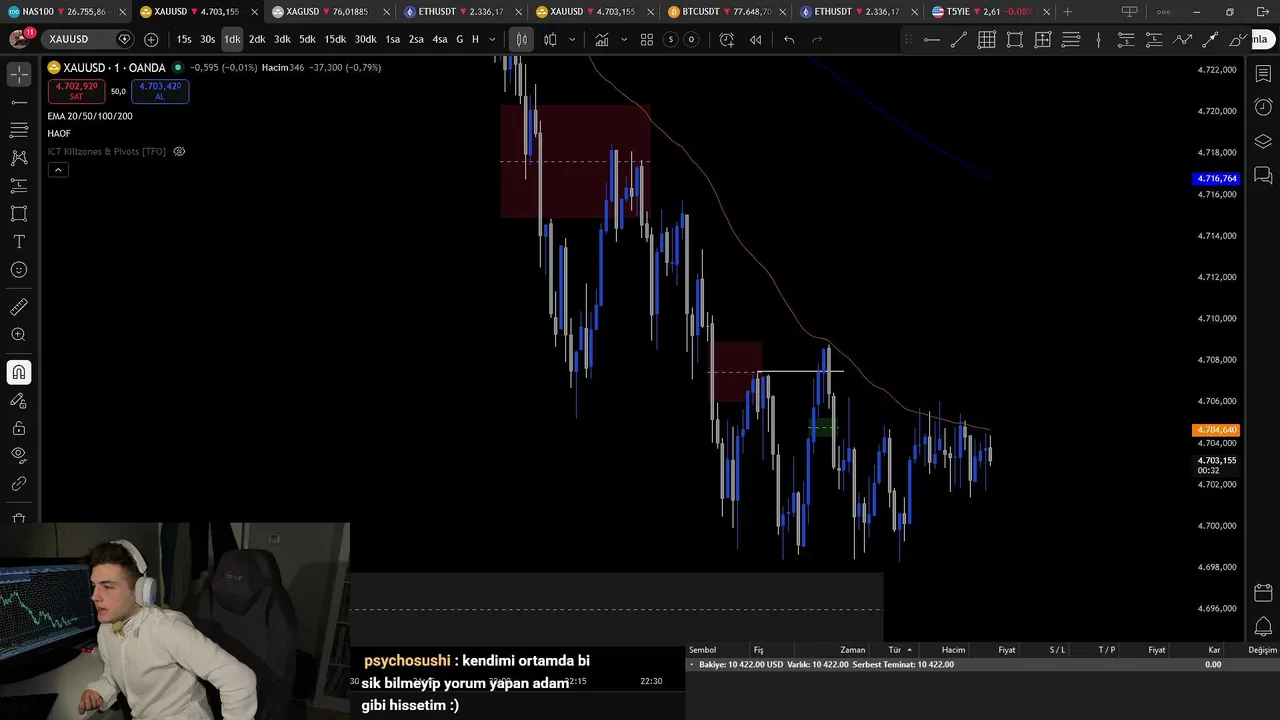Click the trash remove objects icon
The height and width of the screenshot is (720, 1280).
(19, 518)
